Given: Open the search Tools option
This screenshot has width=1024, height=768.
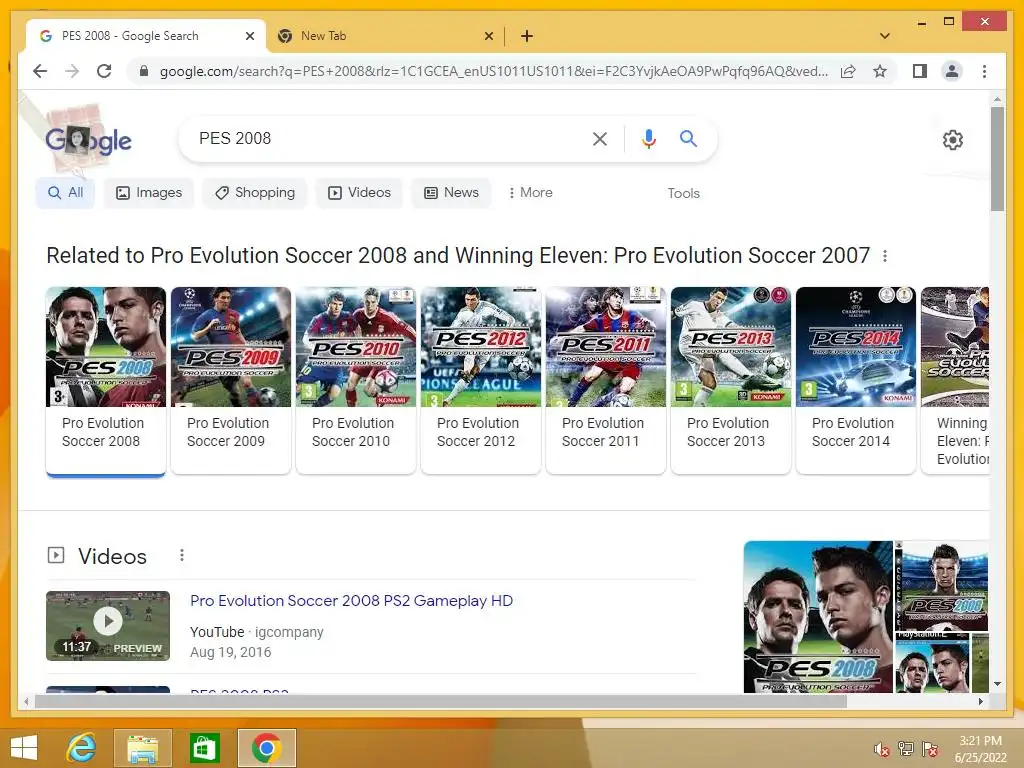Looking at the screenshot, I should pyautogui.click(x=683, y=193).
